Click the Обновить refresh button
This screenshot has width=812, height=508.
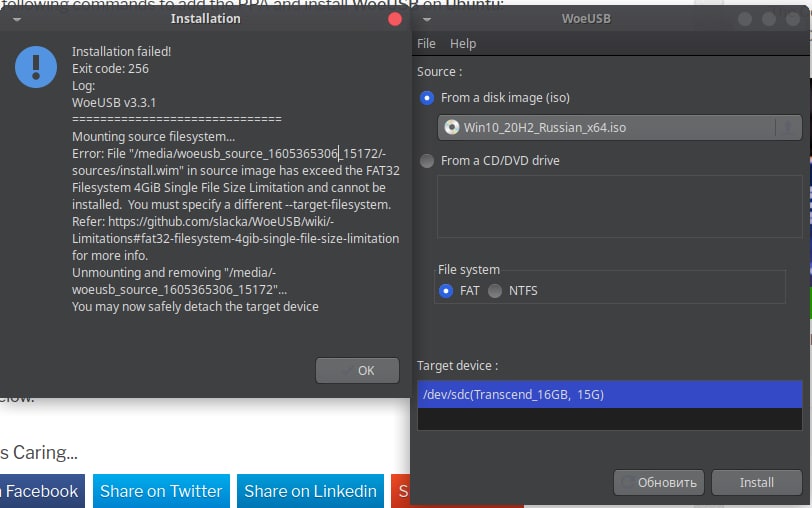click(659, 483)
